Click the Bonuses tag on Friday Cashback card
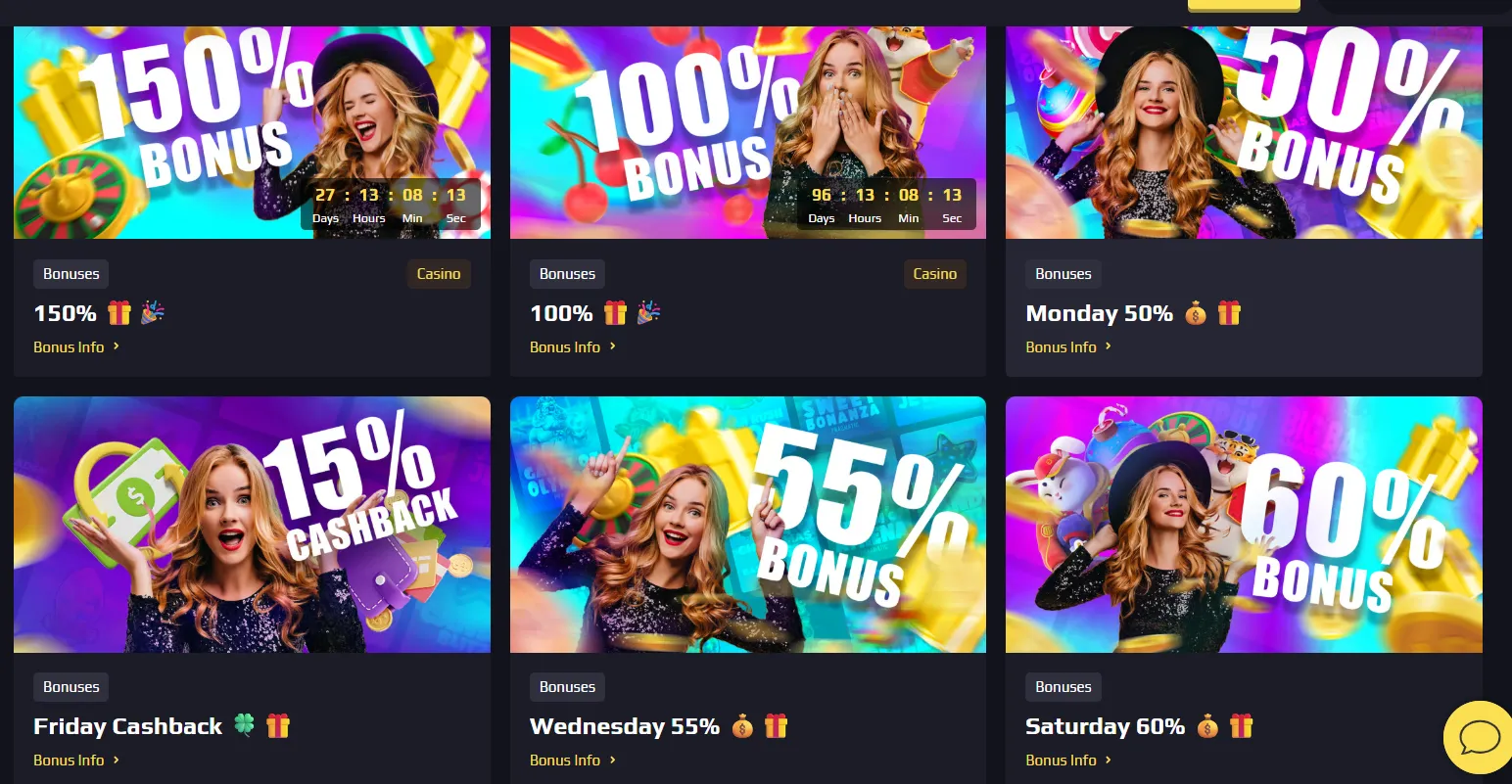 71,687
